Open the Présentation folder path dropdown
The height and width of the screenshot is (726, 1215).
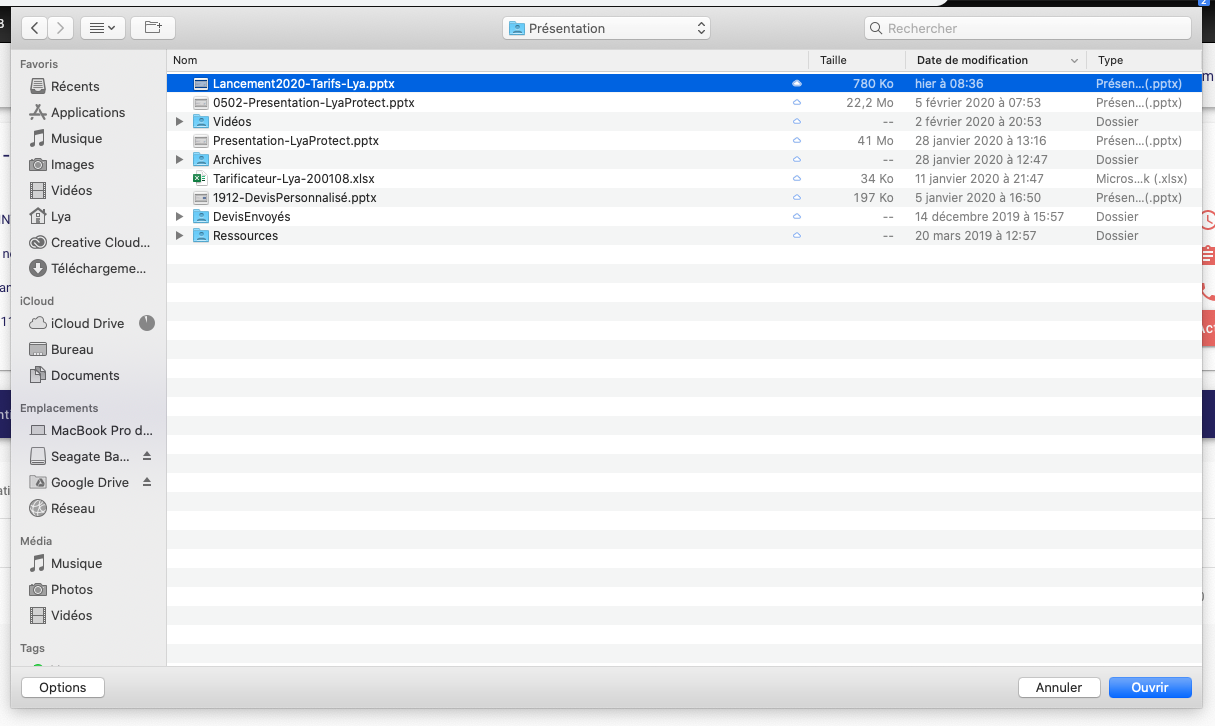click(x=606, y=28)
